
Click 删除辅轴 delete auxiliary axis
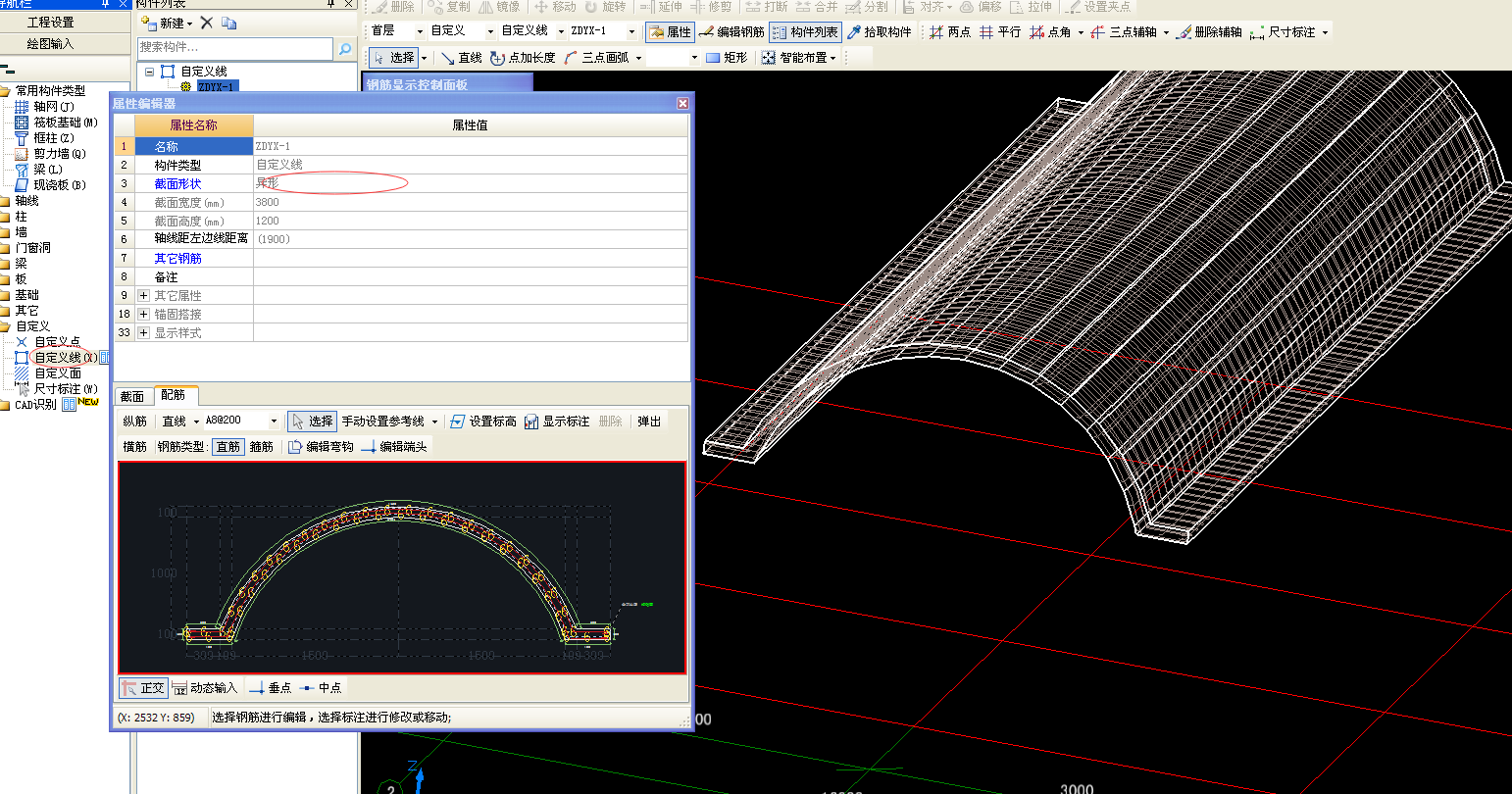[1209, 32]
